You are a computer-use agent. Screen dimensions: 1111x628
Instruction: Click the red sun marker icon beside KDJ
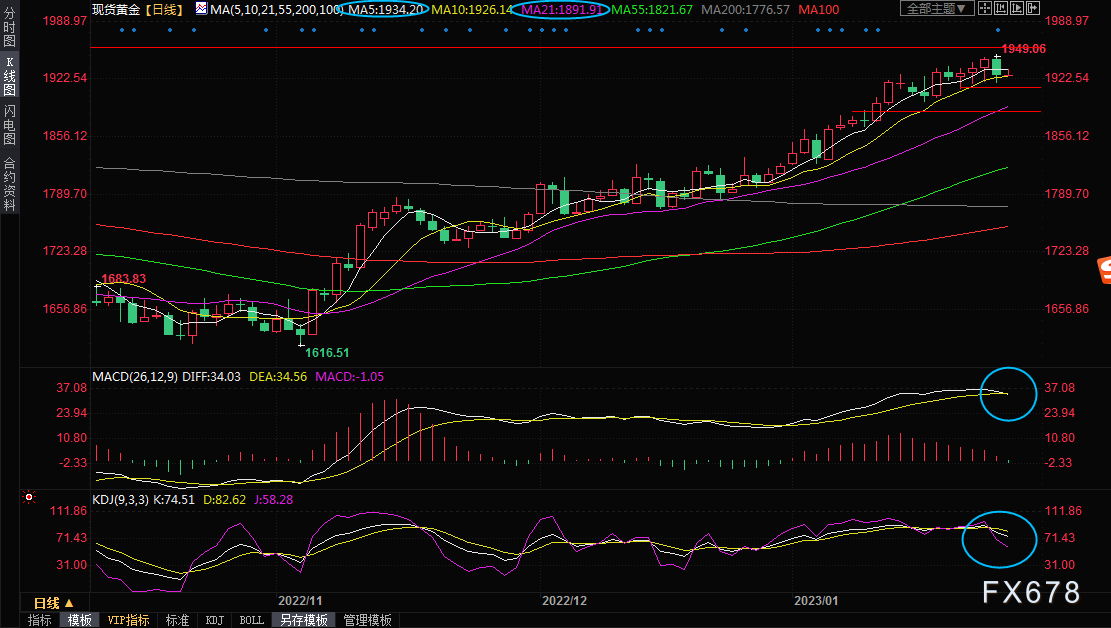click(29, 498)
